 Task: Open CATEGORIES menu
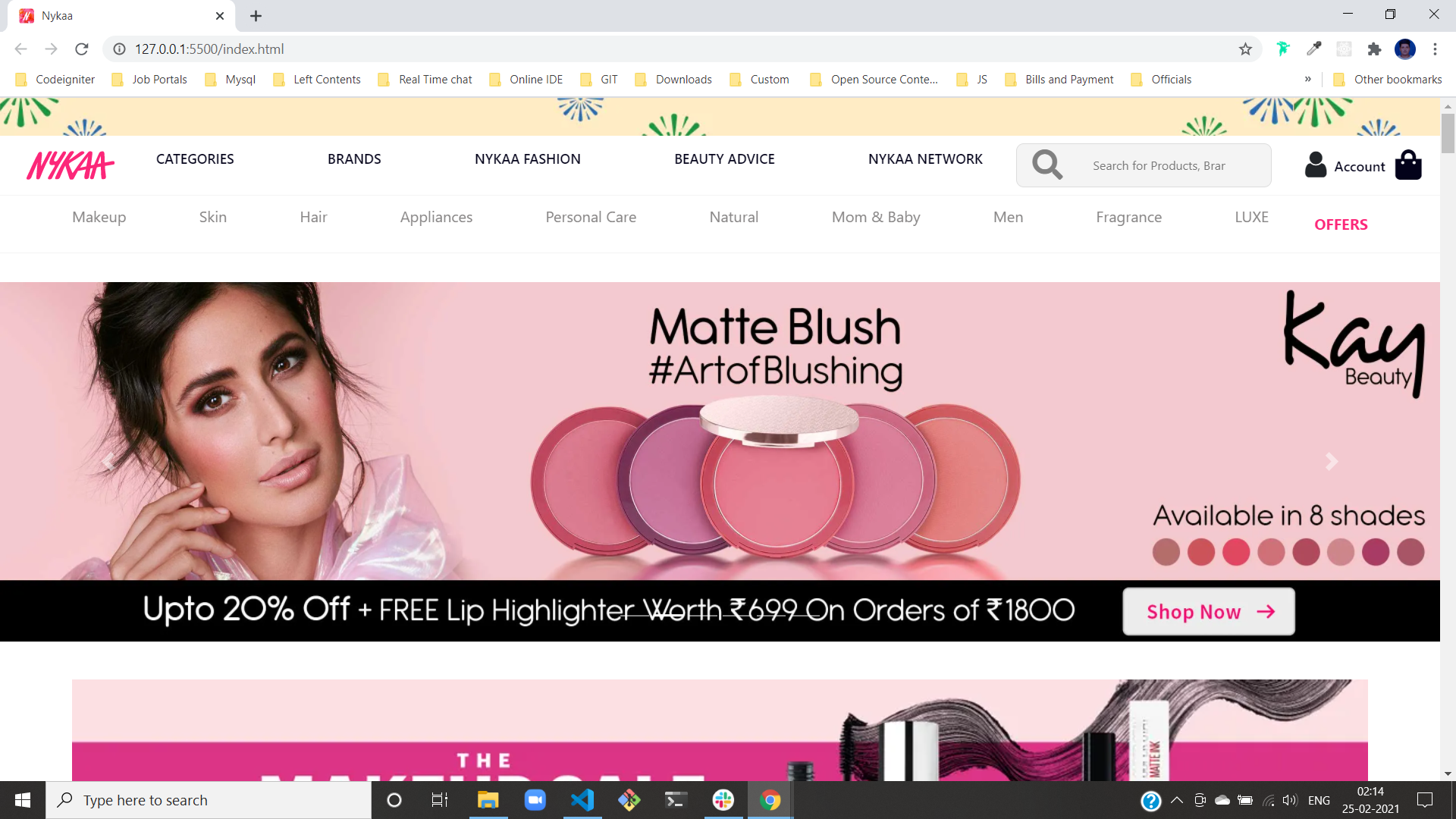pyautogui.click(x=195, y=159)
